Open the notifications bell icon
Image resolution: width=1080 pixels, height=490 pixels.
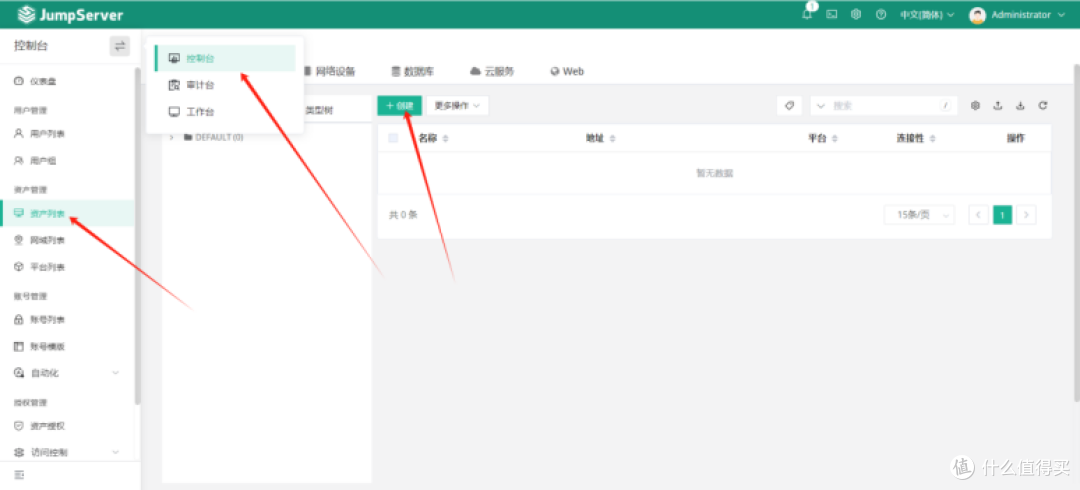pos(807,14)
